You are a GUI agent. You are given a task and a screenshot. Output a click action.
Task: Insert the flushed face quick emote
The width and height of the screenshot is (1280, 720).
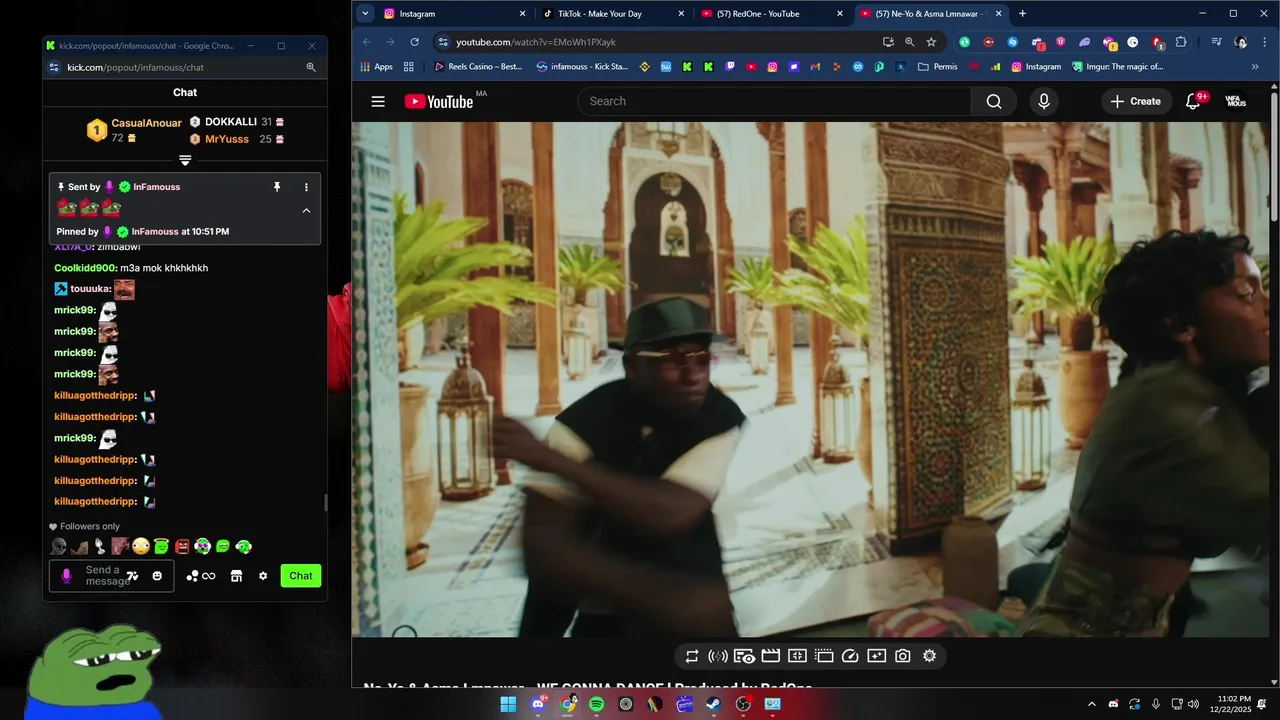(140, 546)
